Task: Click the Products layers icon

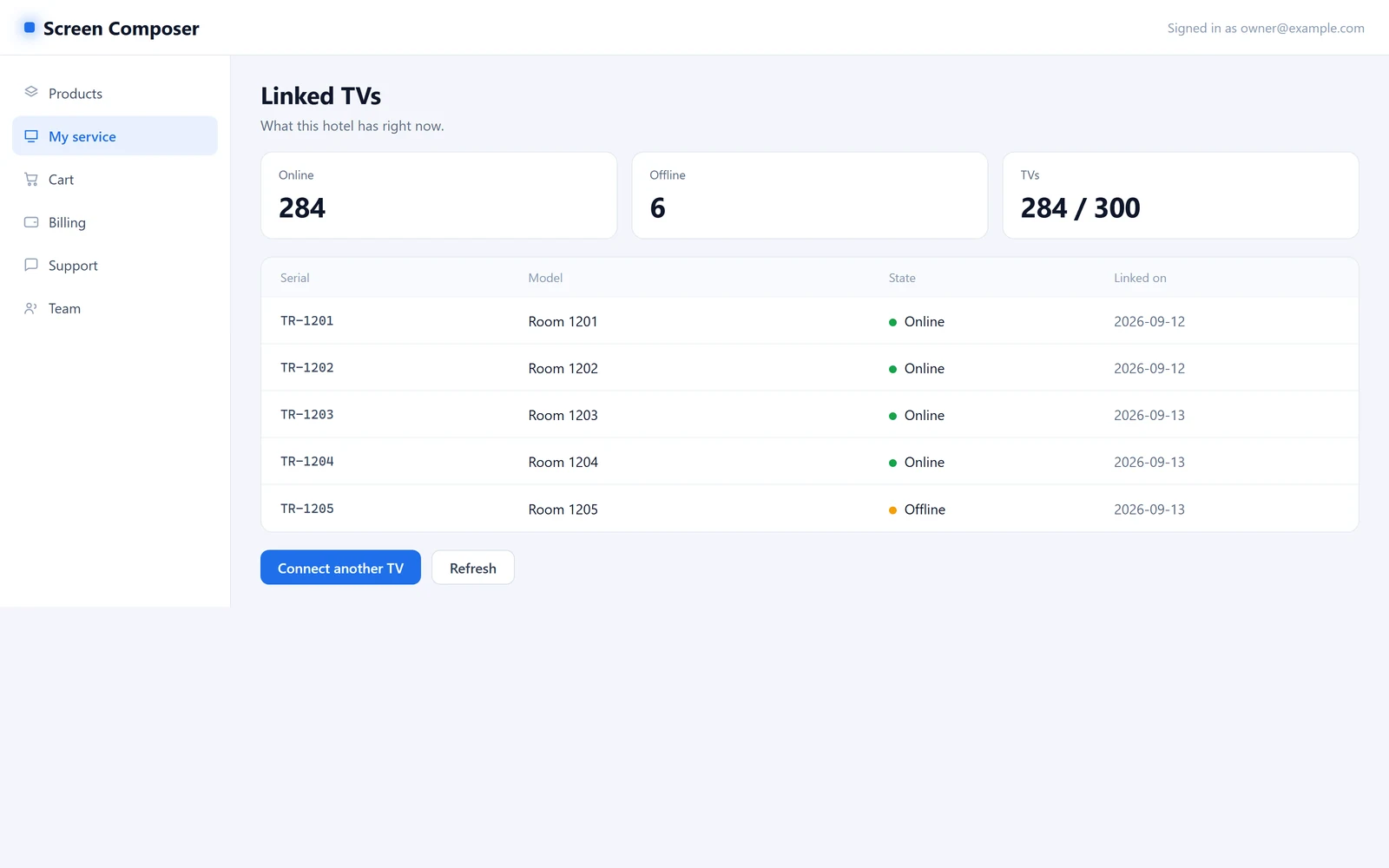Action: (31, 92)
